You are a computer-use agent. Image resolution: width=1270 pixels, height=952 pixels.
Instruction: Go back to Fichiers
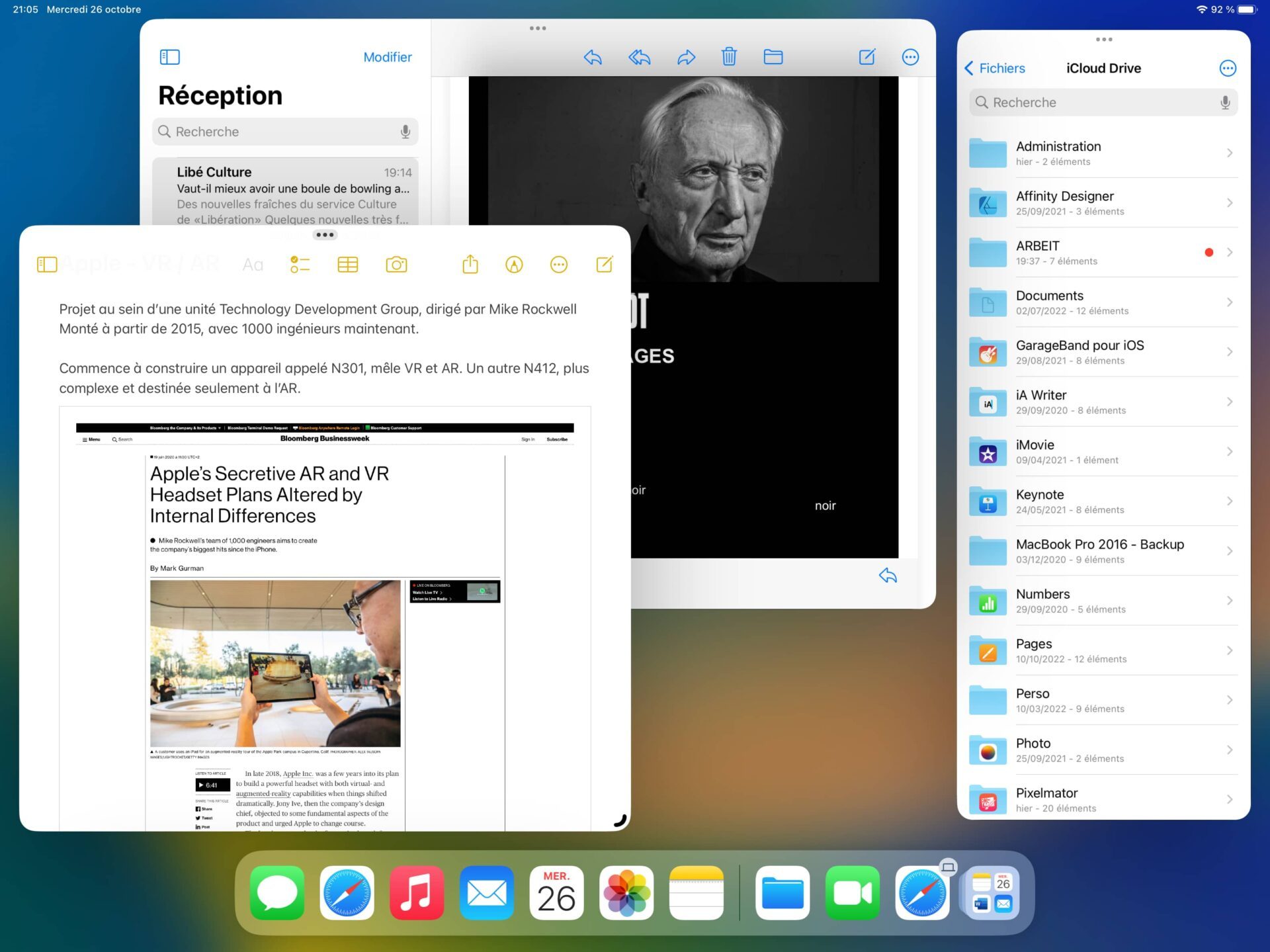point(994,68)
